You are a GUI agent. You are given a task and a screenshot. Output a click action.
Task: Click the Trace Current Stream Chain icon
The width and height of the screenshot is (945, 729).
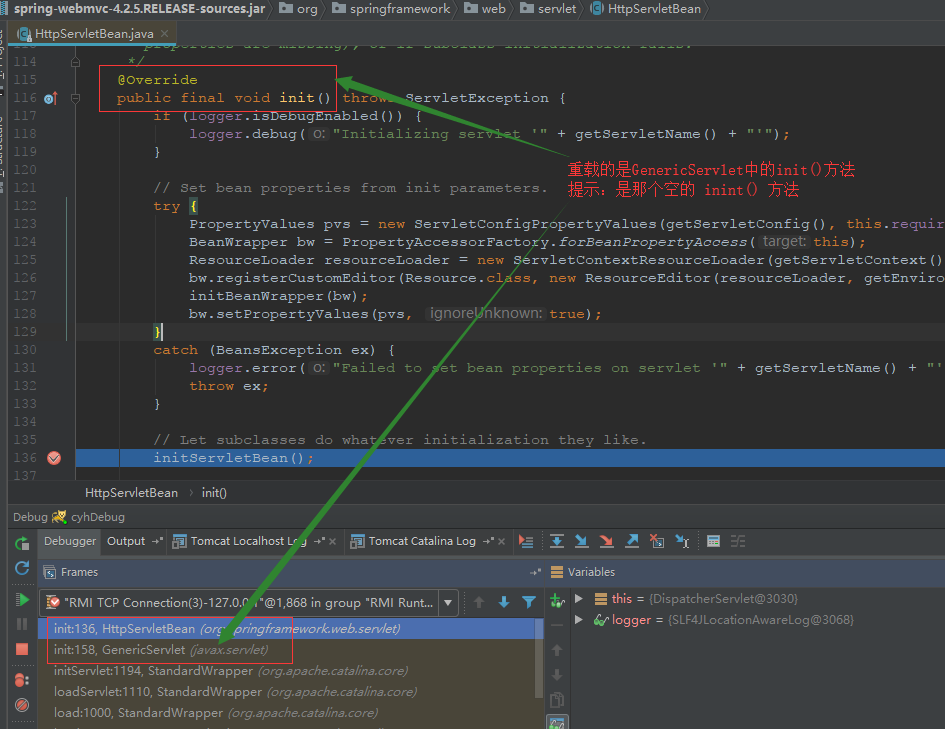[738, 542]
